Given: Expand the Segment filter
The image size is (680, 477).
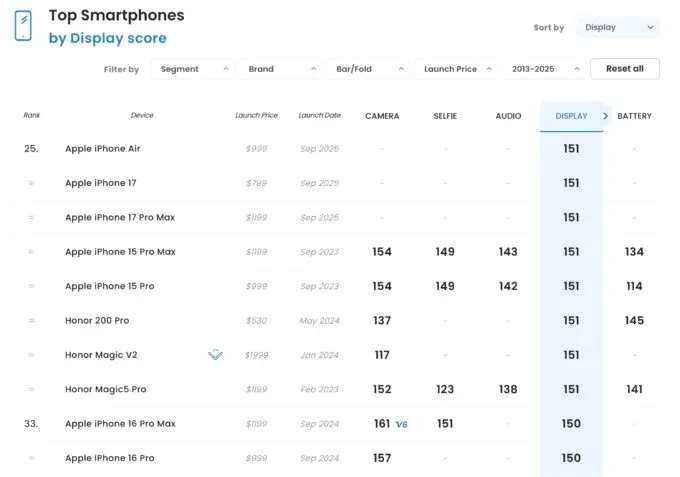Looking at the screenshot, I should 194,69.
